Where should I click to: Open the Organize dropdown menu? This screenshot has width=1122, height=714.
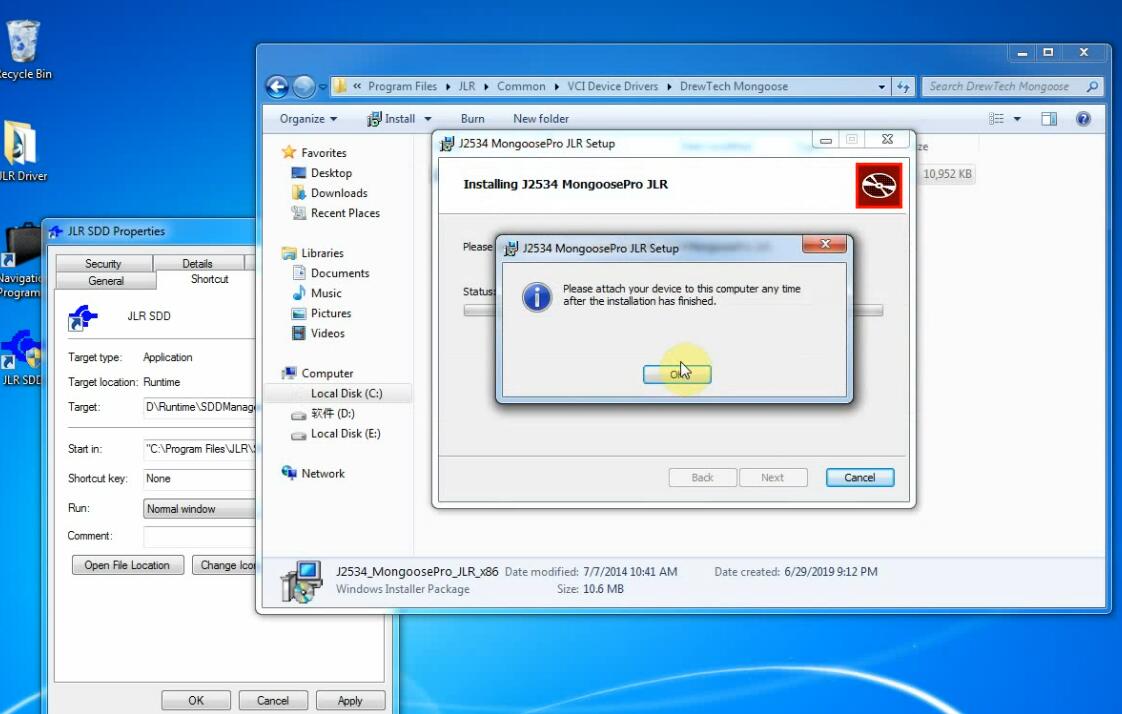tap(308, 119)
